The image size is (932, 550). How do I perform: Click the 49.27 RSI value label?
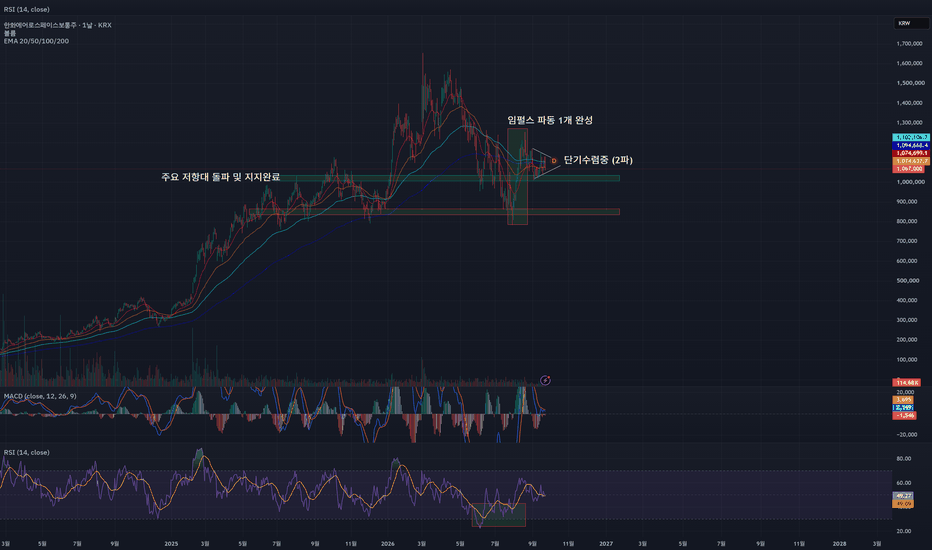(x=903, y=496)
